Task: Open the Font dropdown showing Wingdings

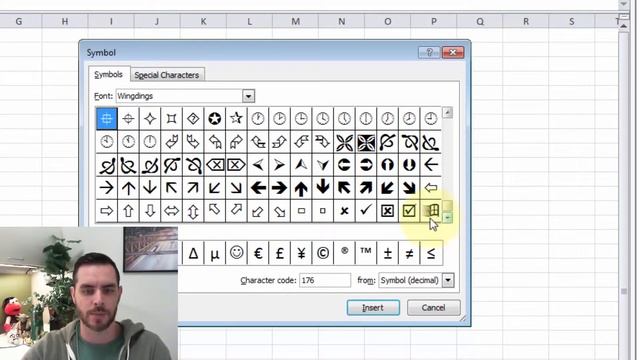Action: coord(248,96)
